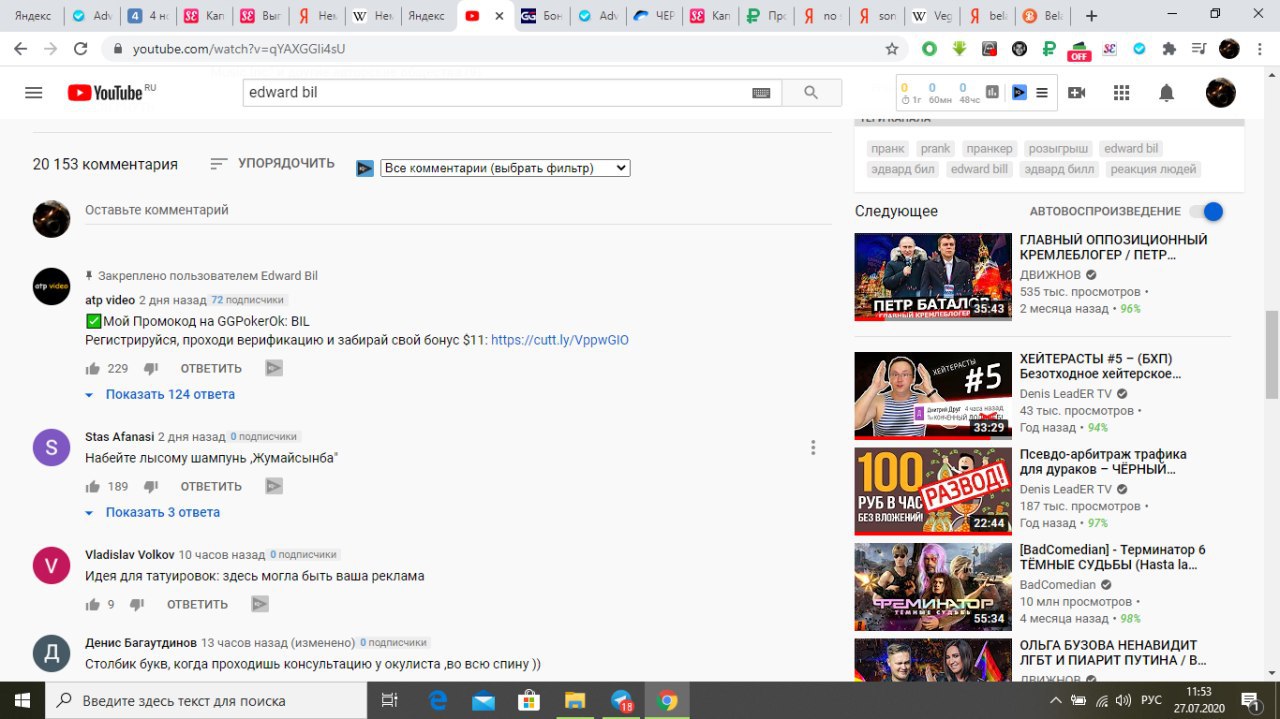The image size is (1280, 719).
Task: Reload the page
Action: point(81,48)
